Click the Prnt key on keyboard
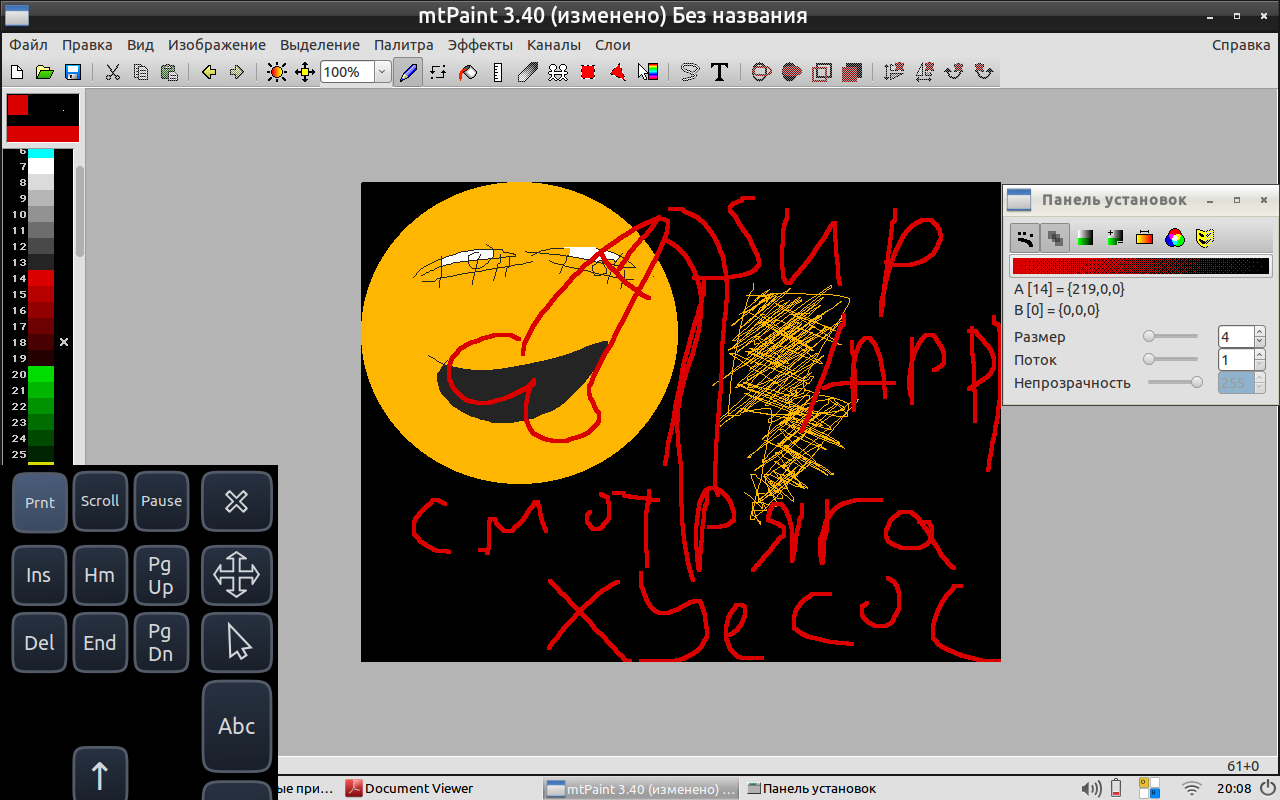 click(x=40, y=502)
